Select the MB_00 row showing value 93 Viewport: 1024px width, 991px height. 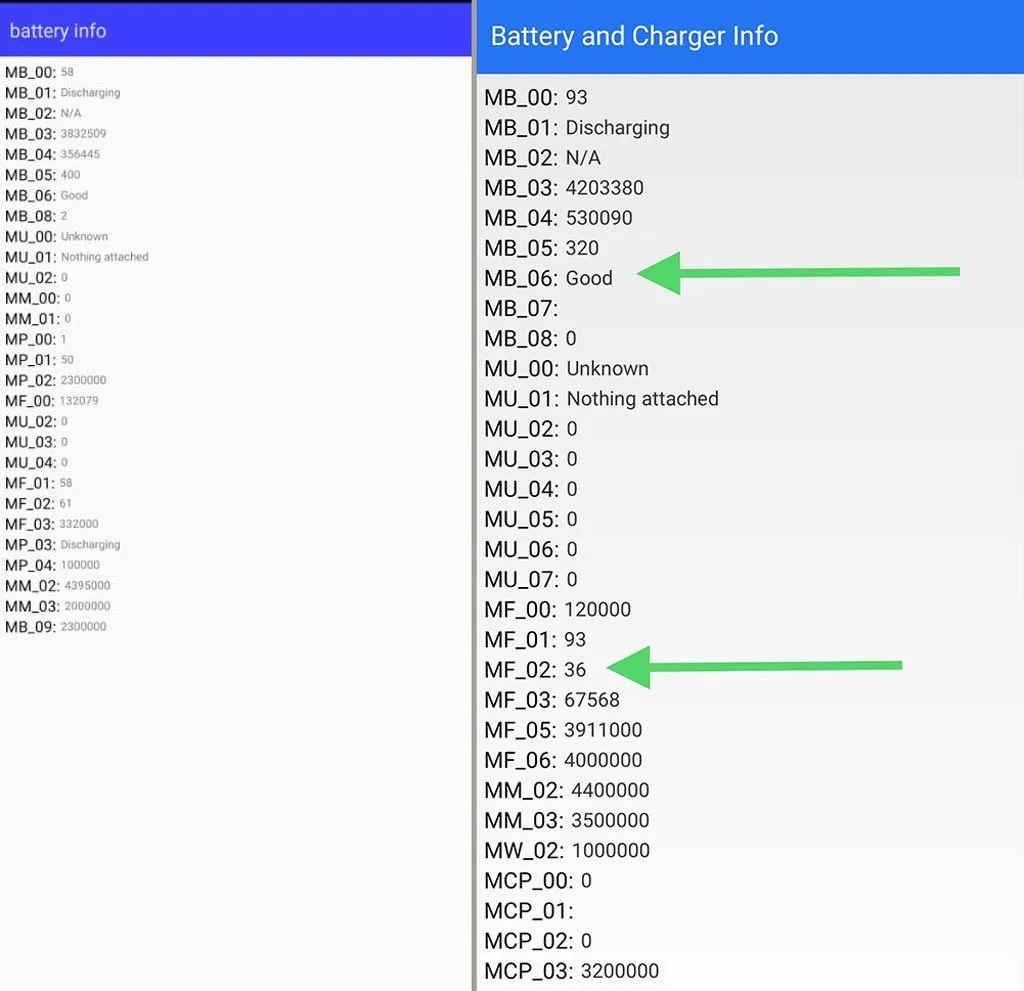535,98
